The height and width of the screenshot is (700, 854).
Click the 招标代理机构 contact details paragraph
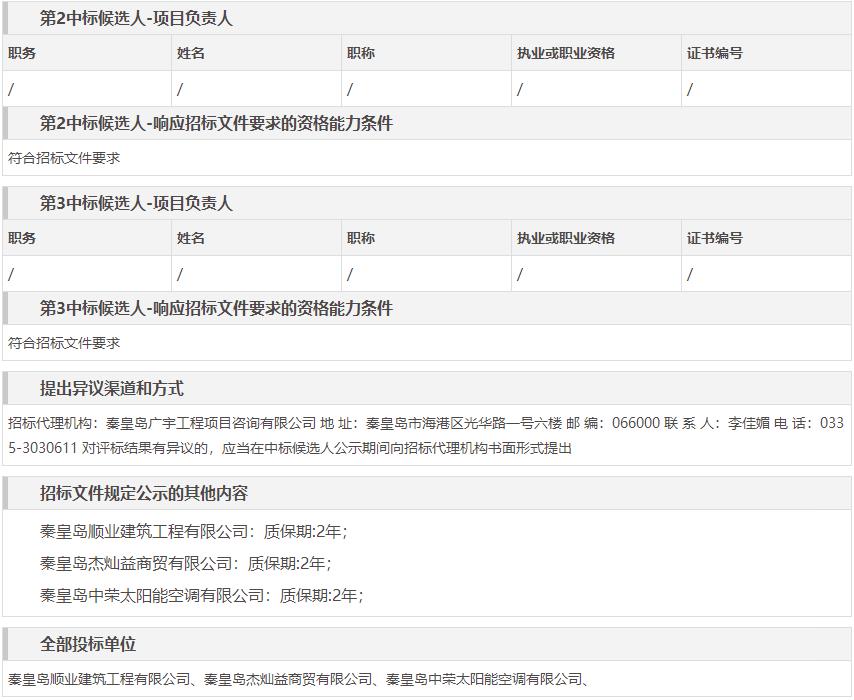(x=426, y=436)
